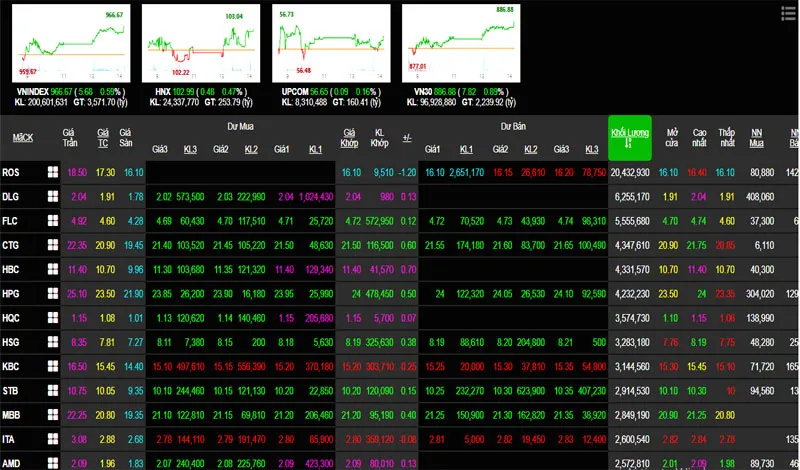Select the HQC ticker symbol
Image resolution: width=800 pixels, height=470 pixels.
click(x=10, y=318)
